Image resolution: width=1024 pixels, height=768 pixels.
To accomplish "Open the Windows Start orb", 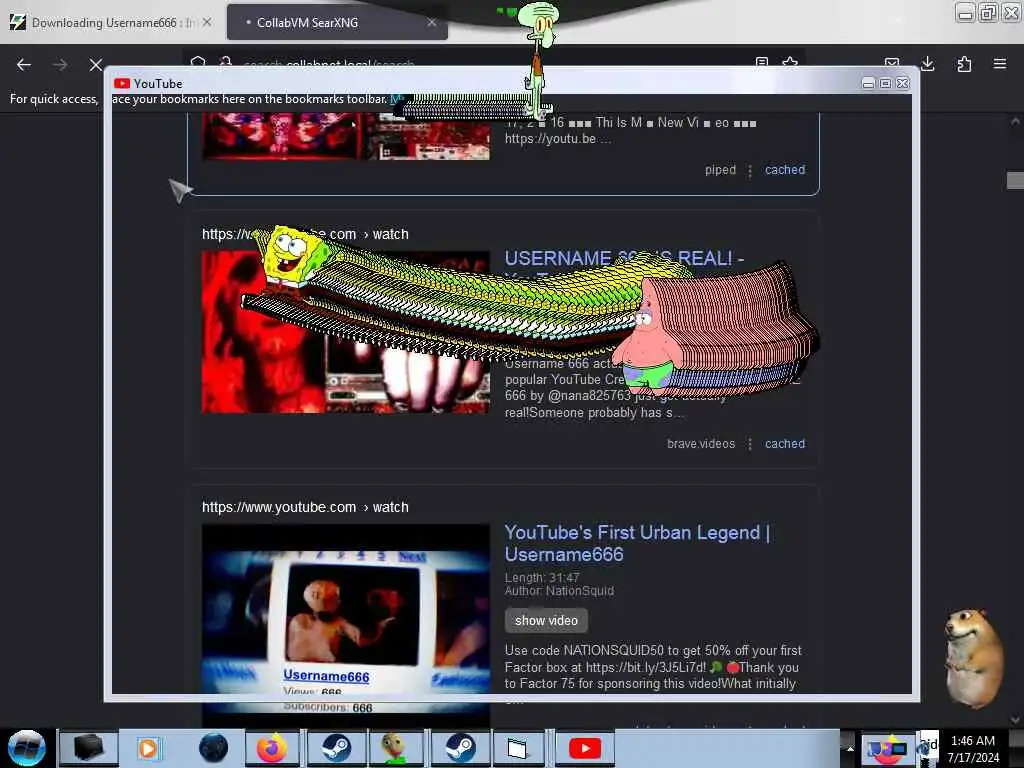I will [x=27, y=748].
